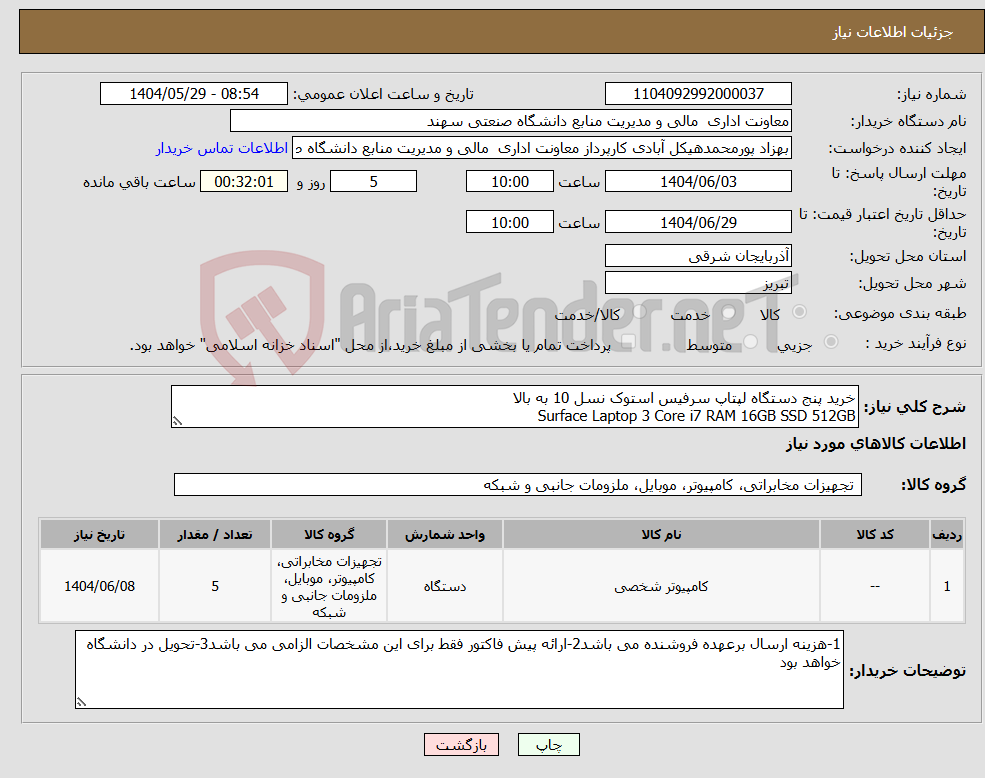Click the چاپ print button
Image resolution: width=985 pixels, height=778 pixels.
tap(548, 745)
